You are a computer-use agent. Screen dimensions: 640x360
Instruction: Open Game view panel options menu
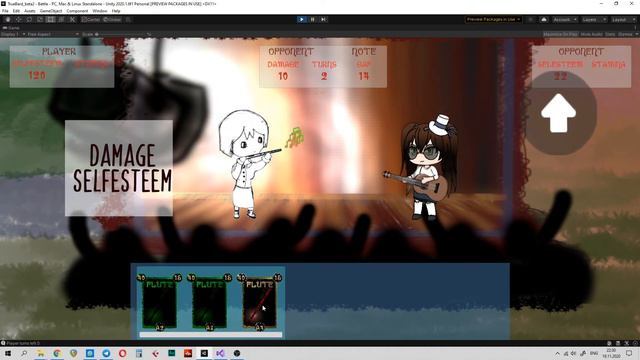tap(636, 28)
